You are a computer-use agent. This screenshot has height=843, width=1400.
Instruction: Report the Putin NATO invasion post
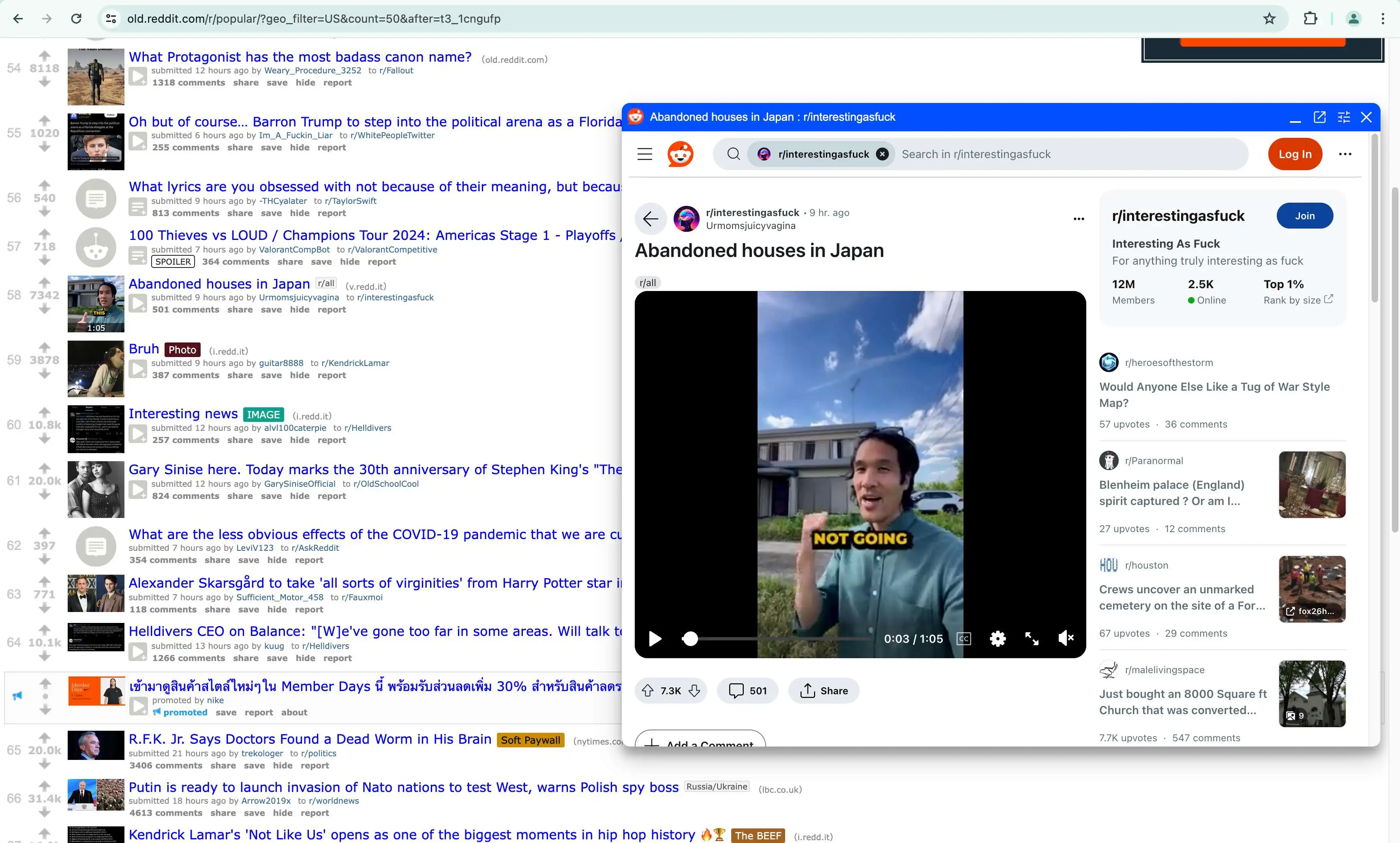pos(315,813)
